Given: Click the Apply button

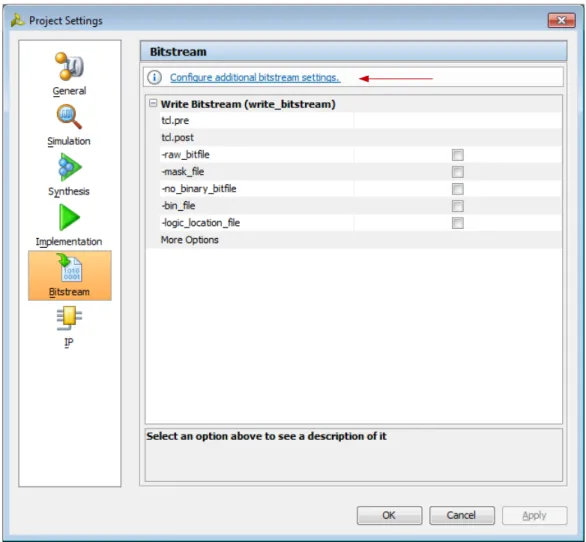Looking at the screenshot, I should click(534, 515).
